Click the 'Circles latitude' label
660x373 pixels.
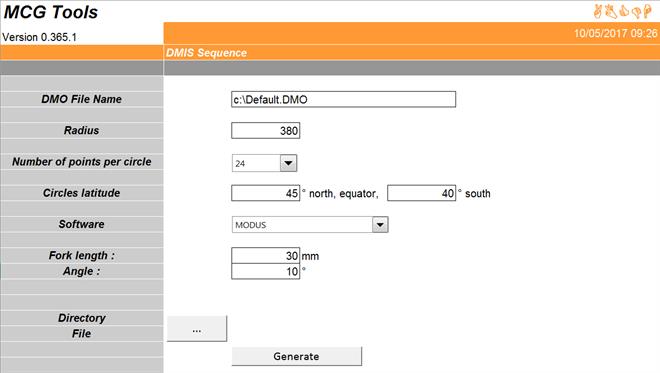(x=82, y=193)
